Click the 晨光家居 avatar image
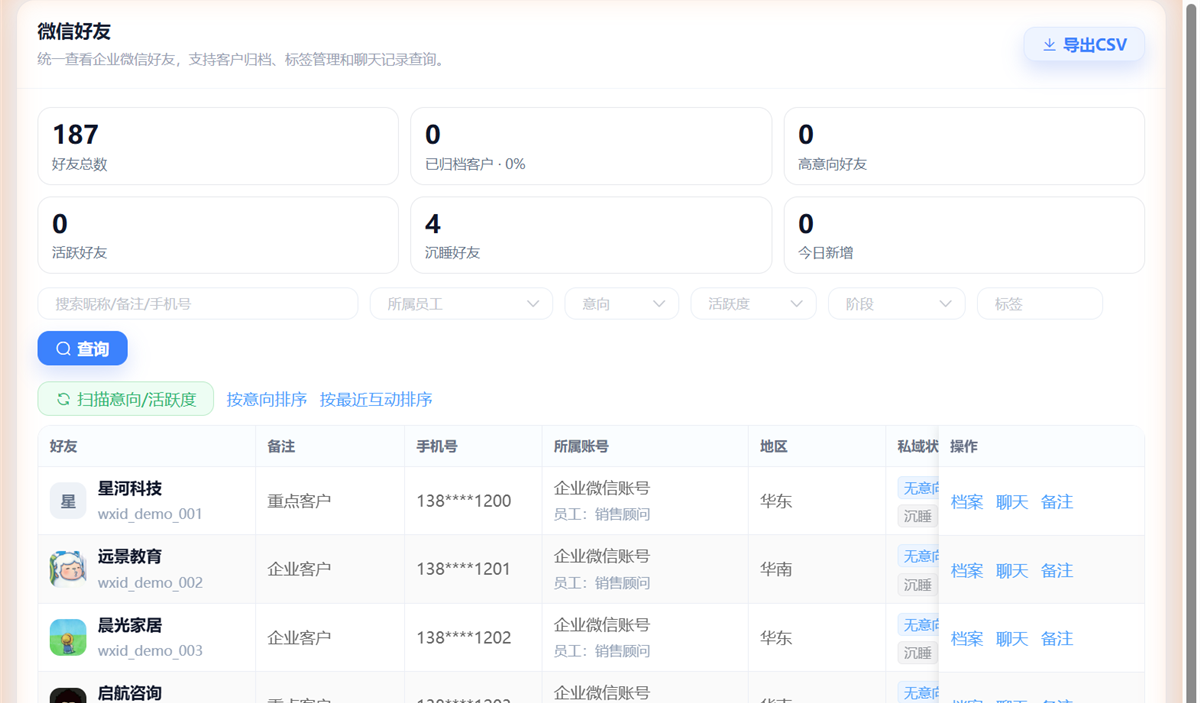This screenshot has height=703, width=1200. click(68, 637)
